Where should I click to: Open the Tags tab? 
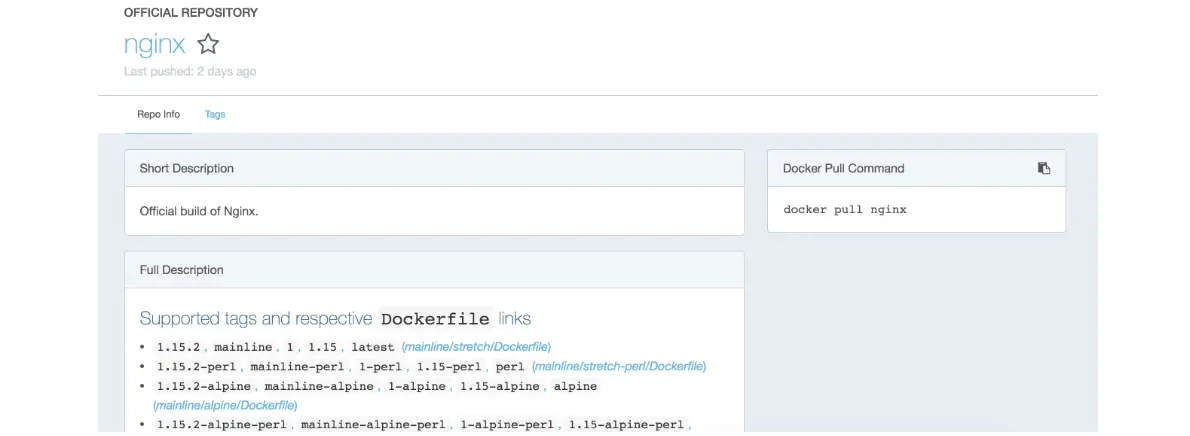point(215,115)
